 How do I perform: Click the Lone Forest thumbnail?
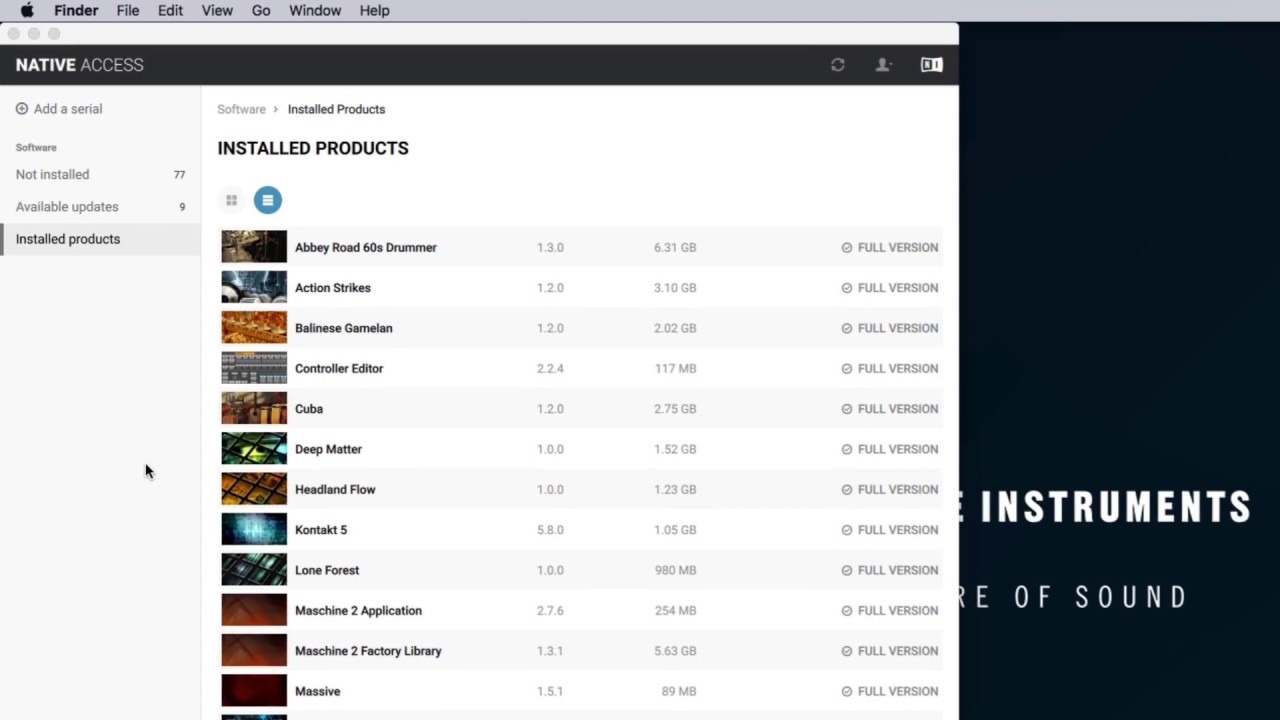point(254,570)
